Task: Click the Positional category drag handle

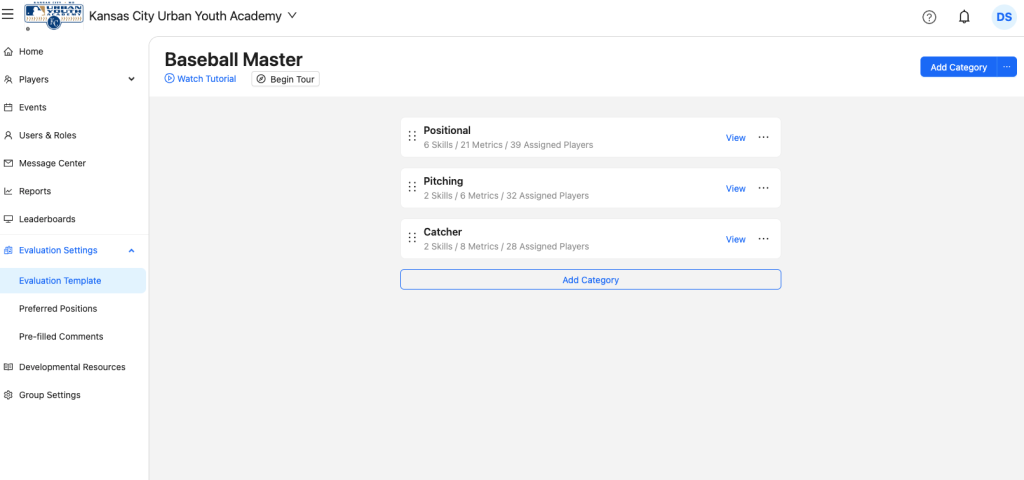Action: [x=412, y=137]
